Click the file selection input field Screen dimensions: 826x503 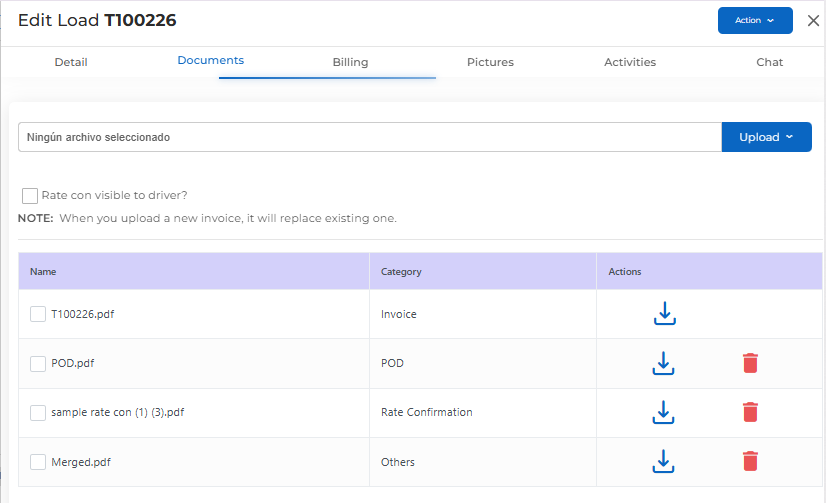click(x=369, y=137)
